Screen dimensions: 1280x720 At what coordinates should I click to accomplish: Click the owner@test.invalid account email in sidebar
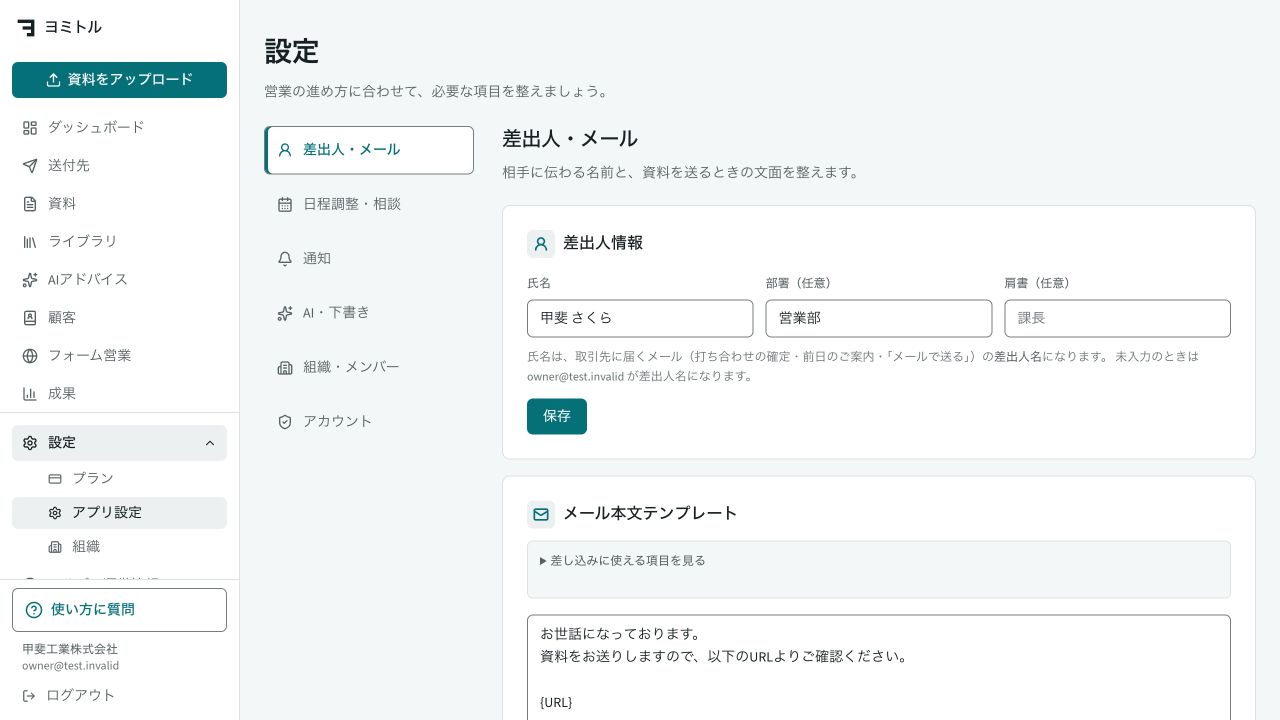pyautogui.click(x=70, y=666)
